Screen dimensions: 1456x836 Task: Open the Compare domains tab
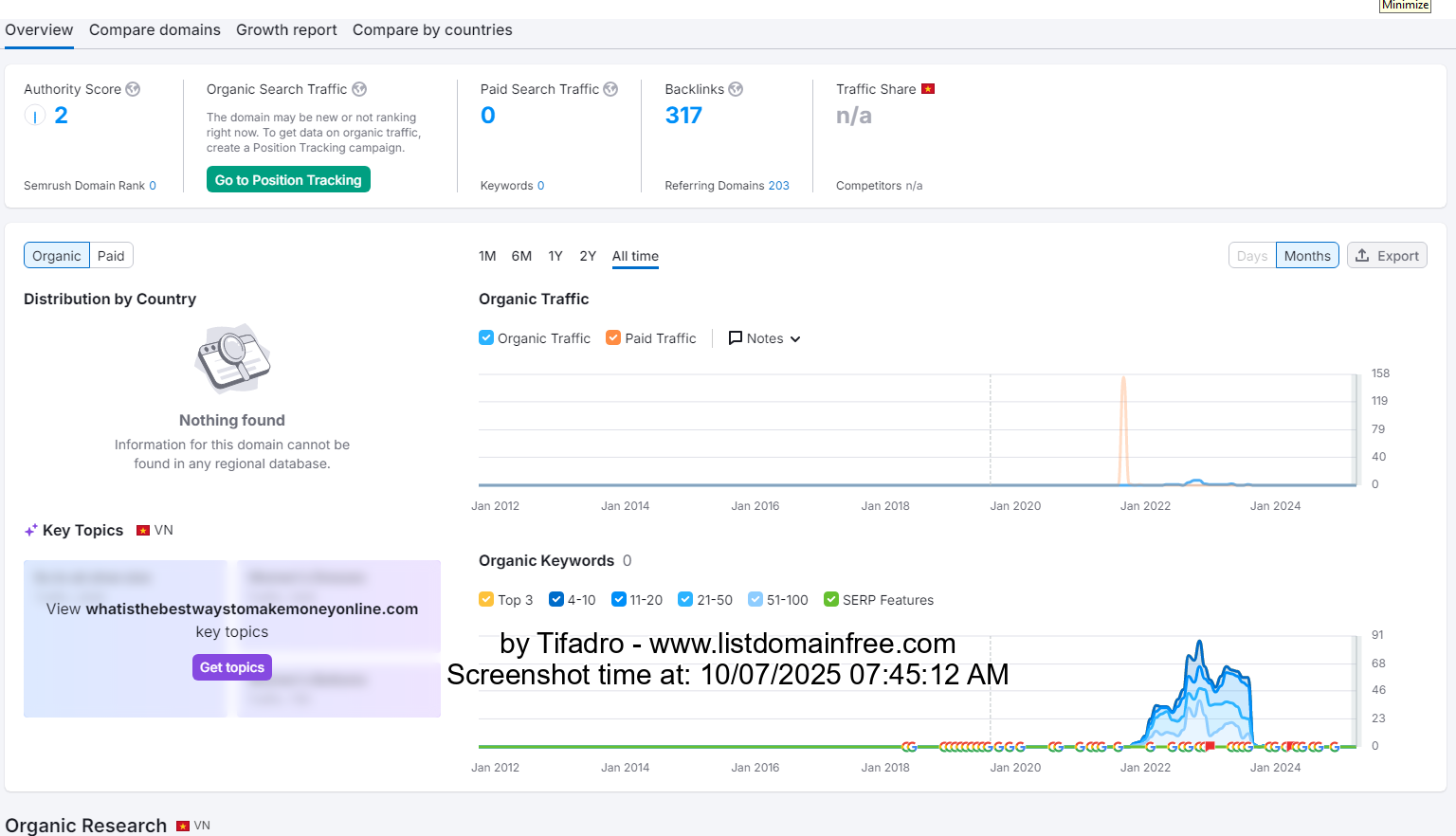[x=155, y=30]
